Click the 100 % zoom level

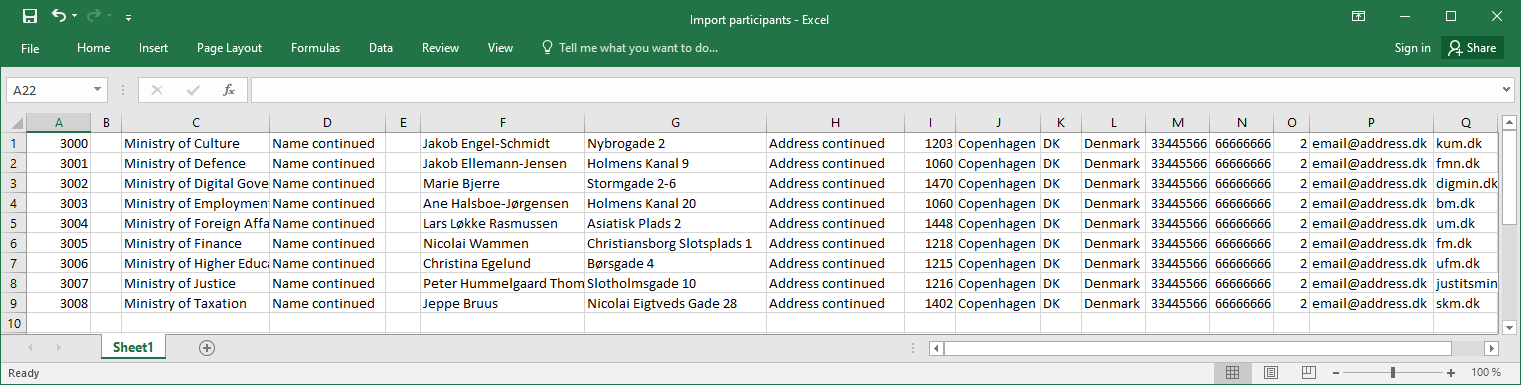[1487, 373]
